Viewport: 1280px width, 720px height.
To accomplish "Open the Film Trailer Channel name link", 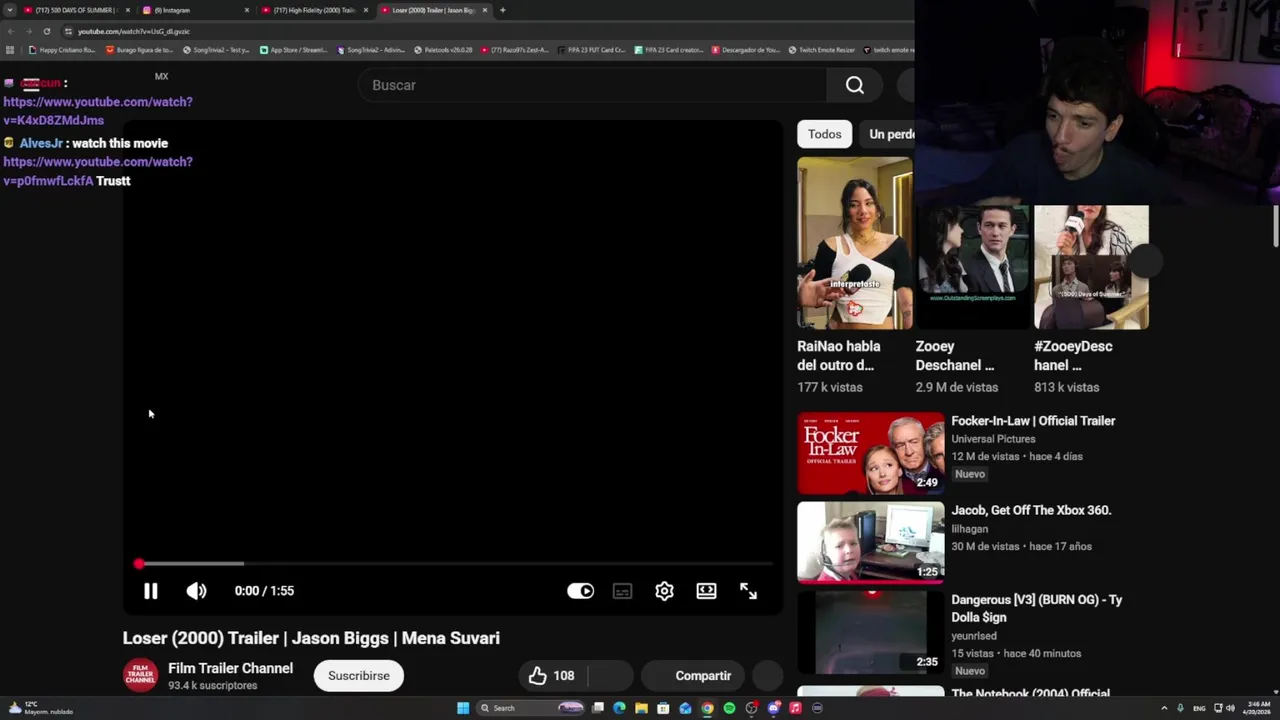I will click(x=230, y=668).
